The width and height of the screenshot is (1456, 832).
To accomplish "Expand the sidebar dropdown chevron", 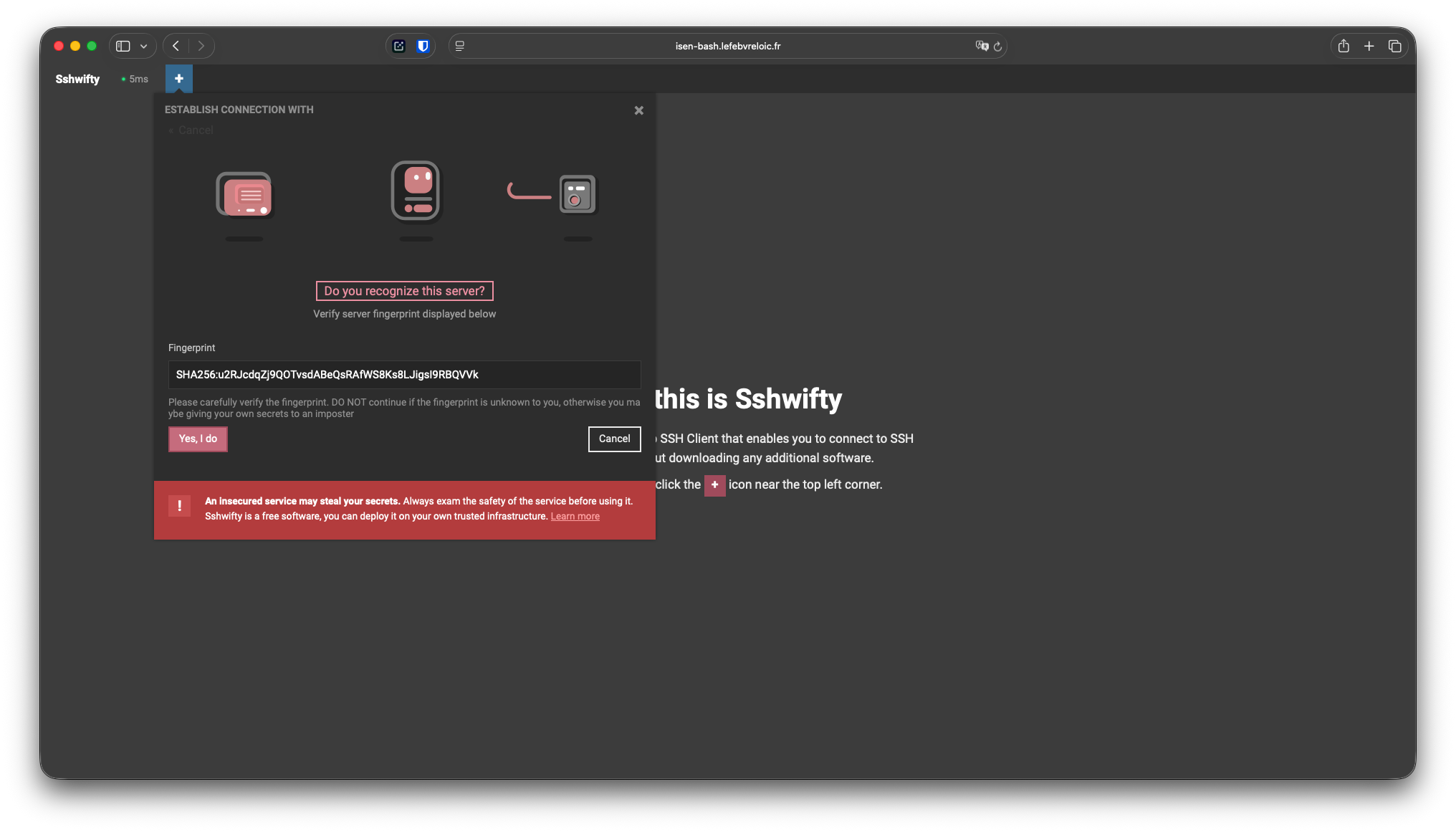I will coord(143,46).
